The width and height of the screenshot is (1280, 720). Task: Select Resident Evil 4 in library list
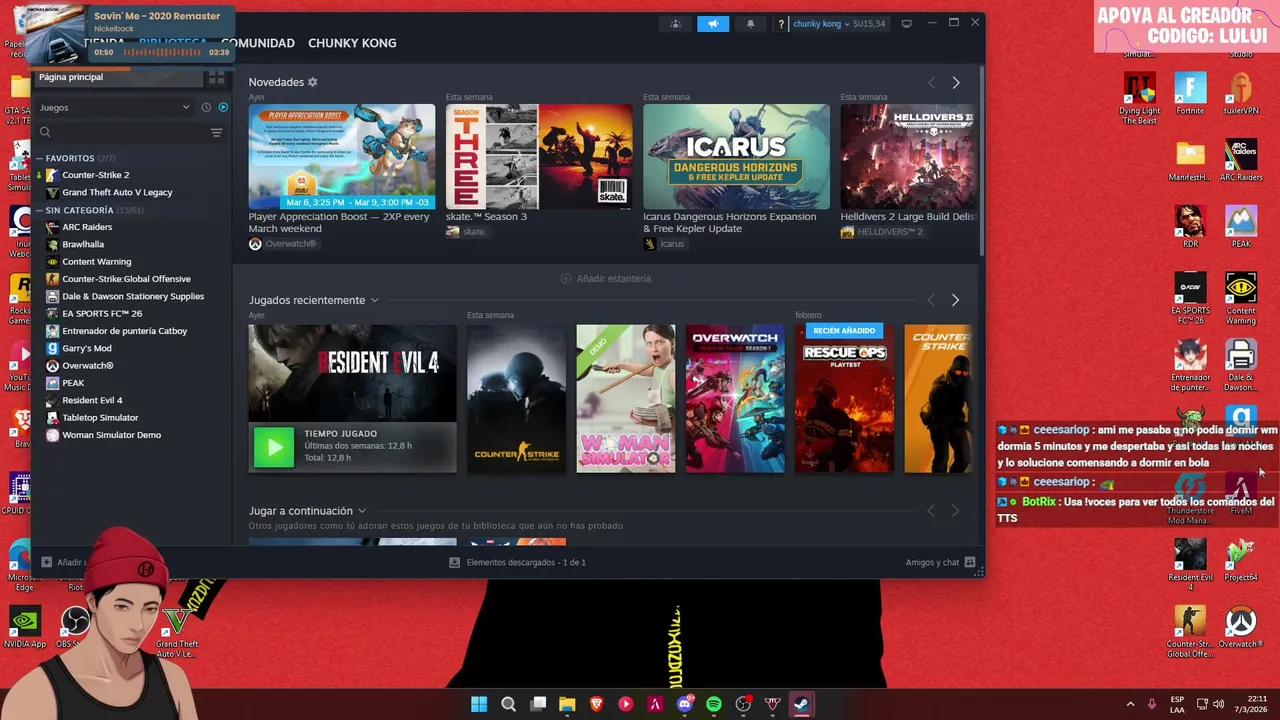click(x=92, y=400)
